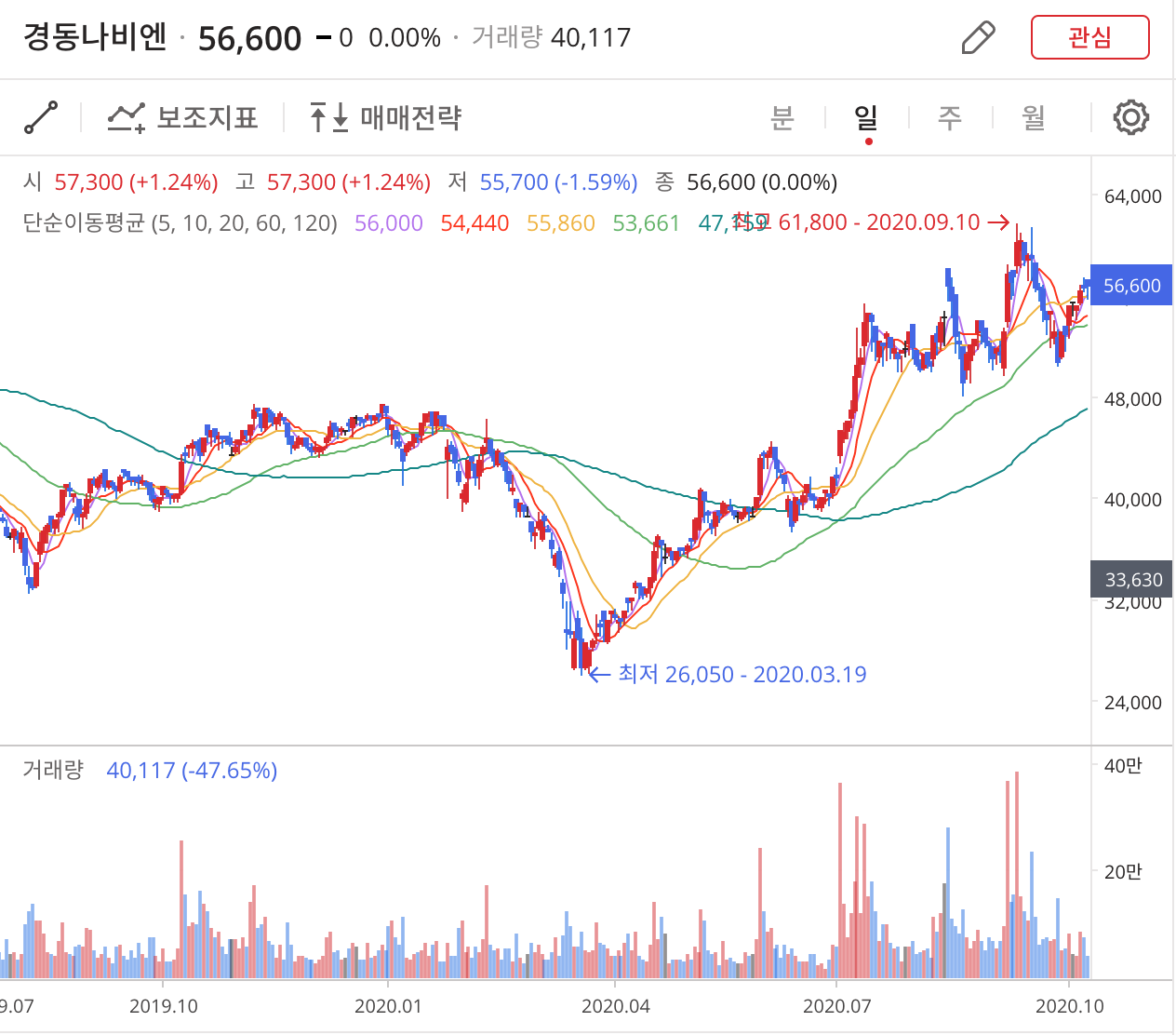Screen dimensions: 1176x1035
Task: Switch to the 분 minute chart tab
Action: (x=782, y=118)
